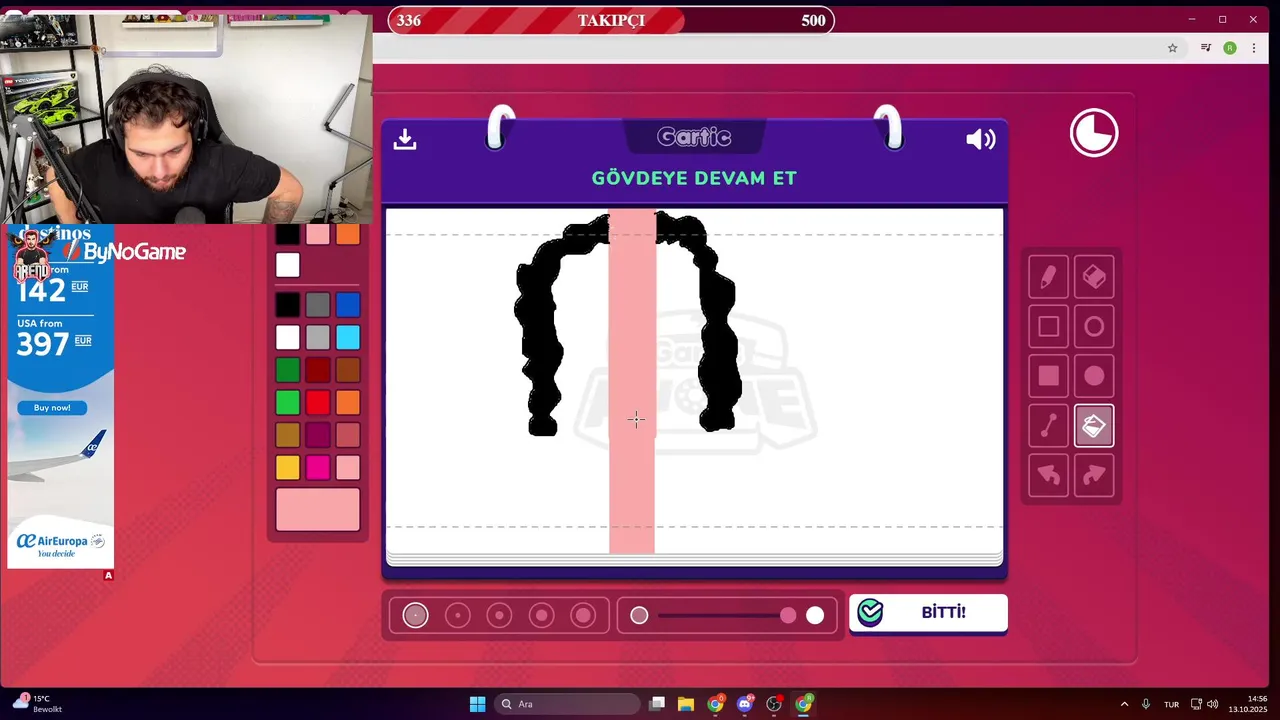Mute the Gartic game sound
The height and width of the screenshot is (720, 1280).
[980, 139]
